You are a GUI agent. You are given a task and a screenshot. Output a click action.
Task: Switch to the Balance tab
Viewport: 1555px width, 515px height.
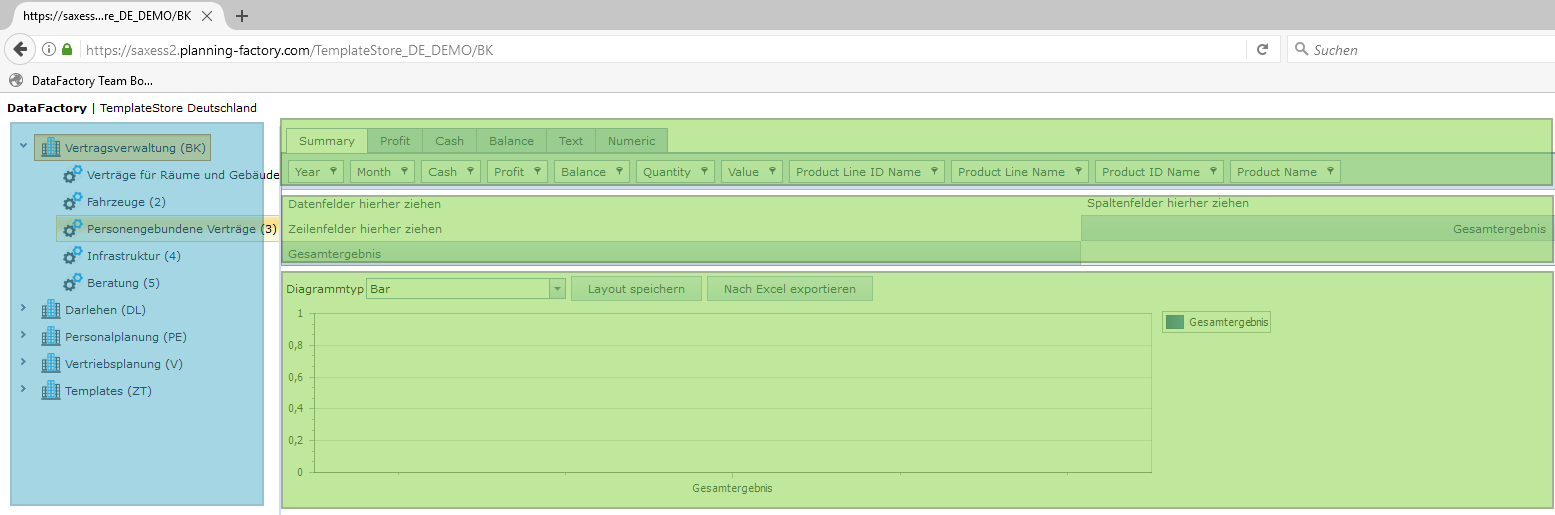[x=511, y=141]
